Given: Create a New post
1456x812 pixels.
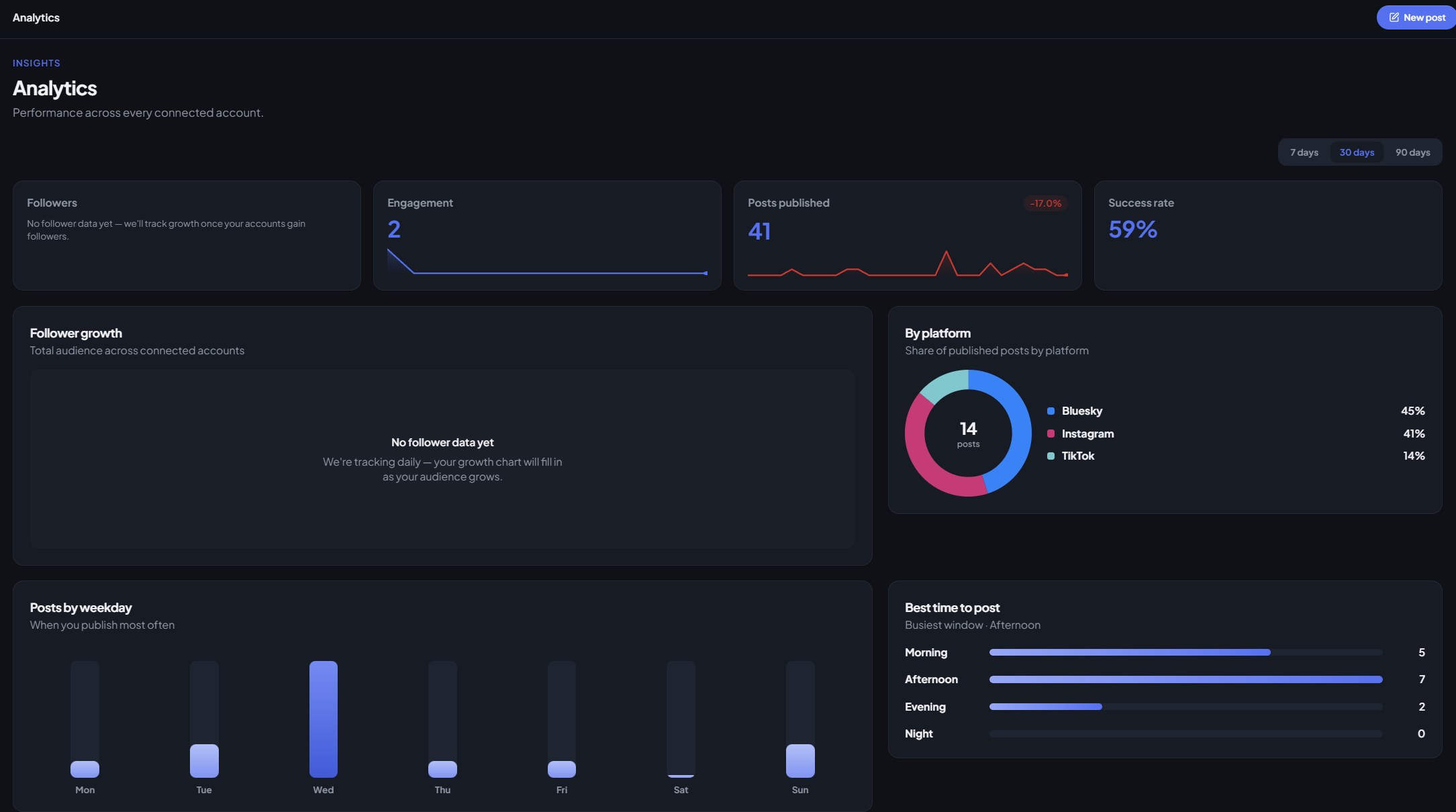Looking at the screenshot, I should (1416, 17).
